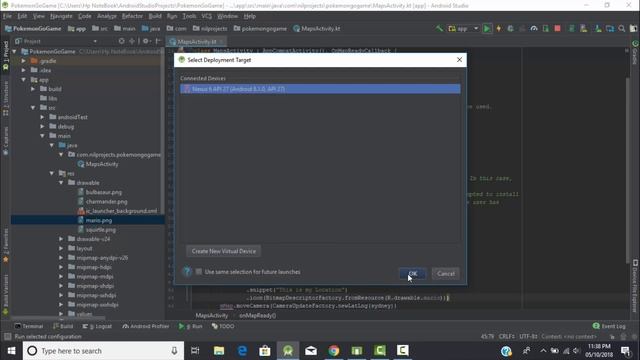Open the Logcat tool window
Screen dimensions: 640x360
tap(97, 326)
